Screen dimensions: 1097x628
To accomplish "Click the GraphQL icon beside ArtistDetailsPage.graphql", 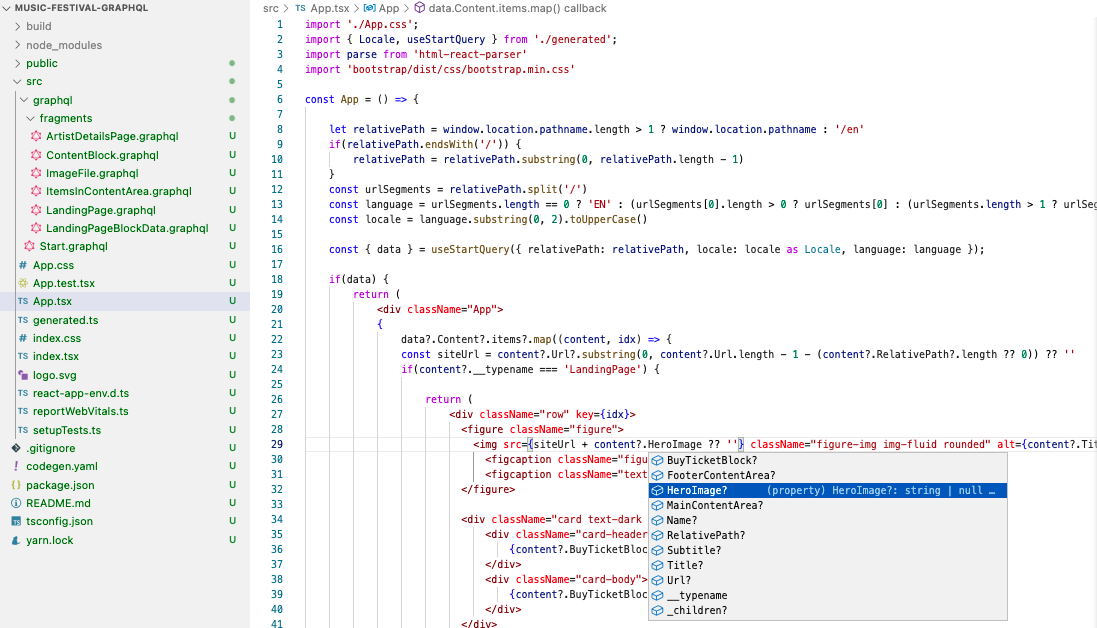I will click(x=37, y=136).
